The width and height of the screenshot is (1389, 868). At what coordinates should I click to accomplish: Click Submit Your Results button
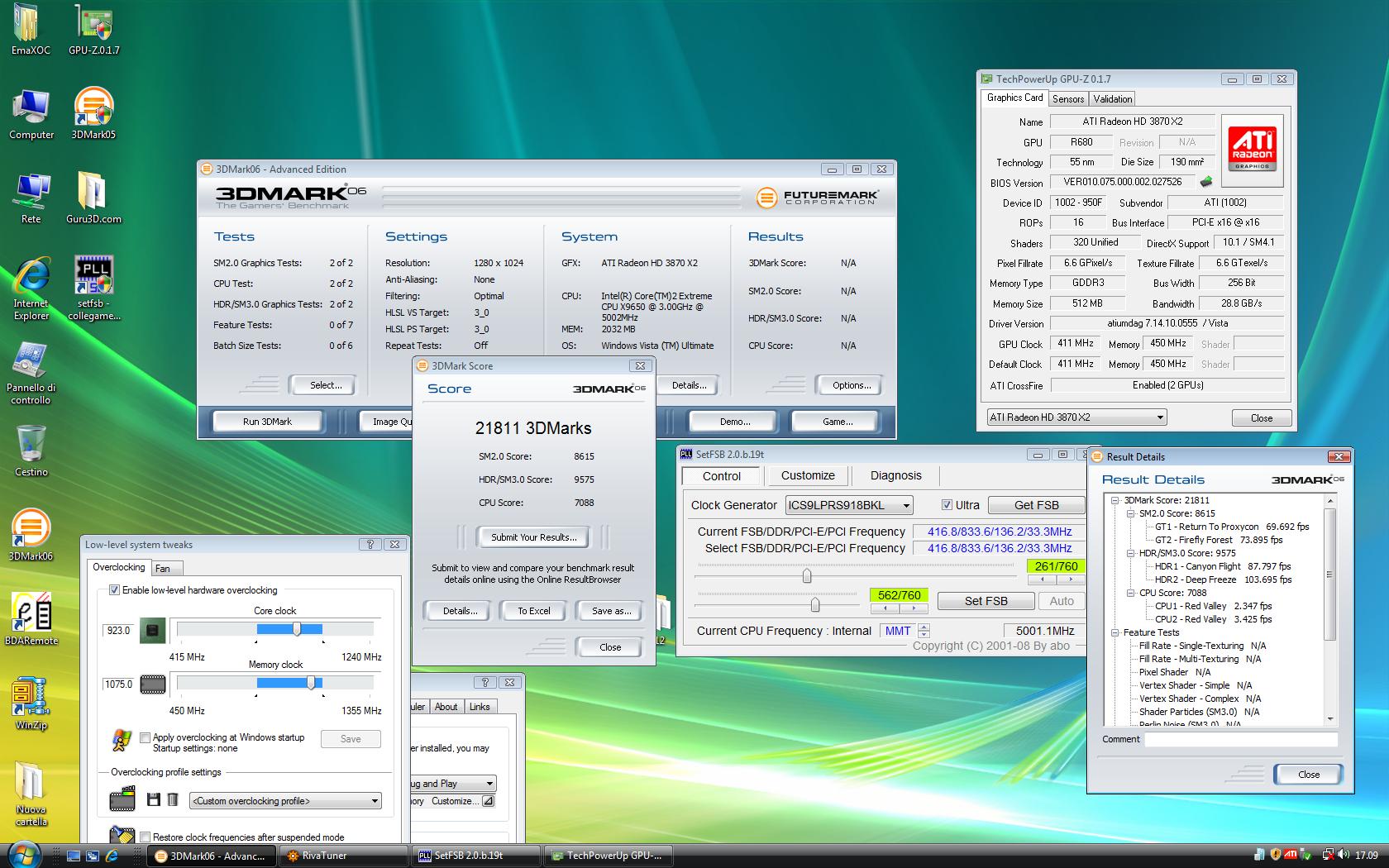pos(533,537)
